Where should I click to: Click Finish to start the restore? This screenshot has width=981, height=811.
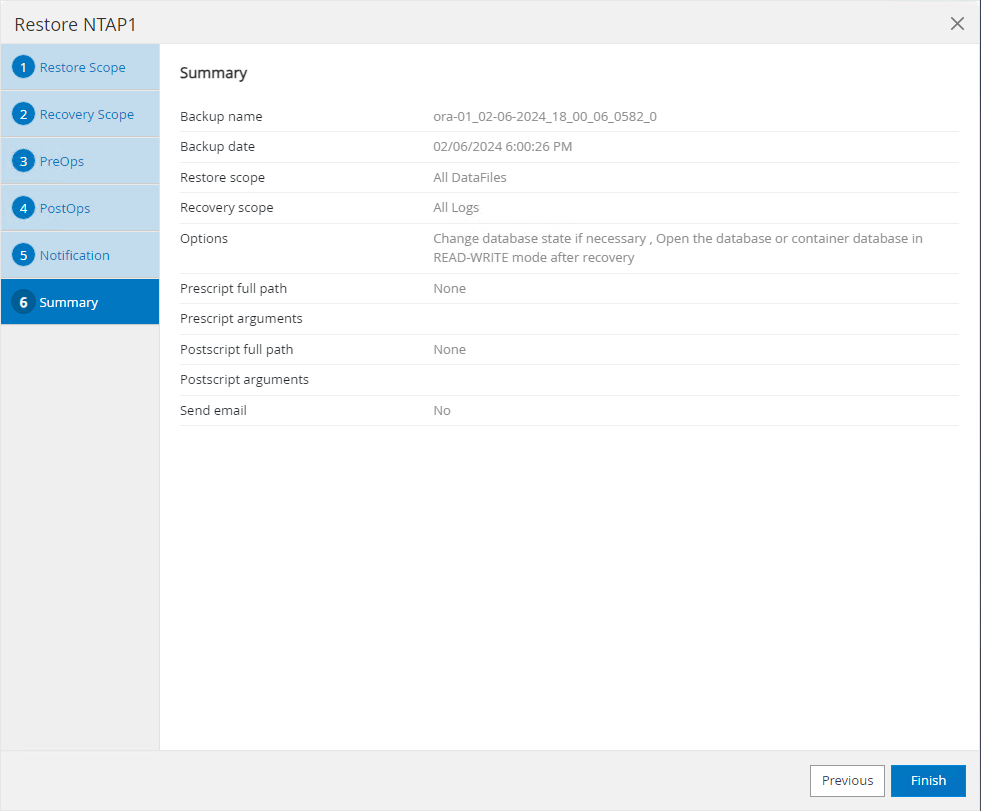tap(928, 781)
